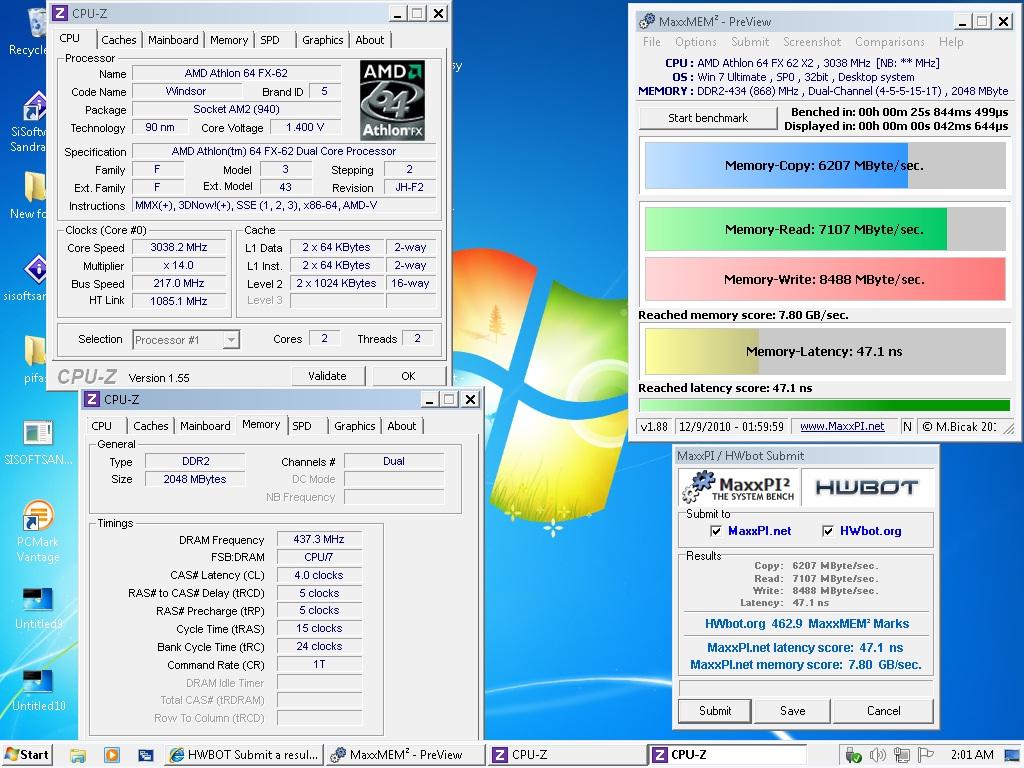The image size is (1024, 768).
Task: Click the DRAM Frequency 437.3 MHz value
Action: 319,539
